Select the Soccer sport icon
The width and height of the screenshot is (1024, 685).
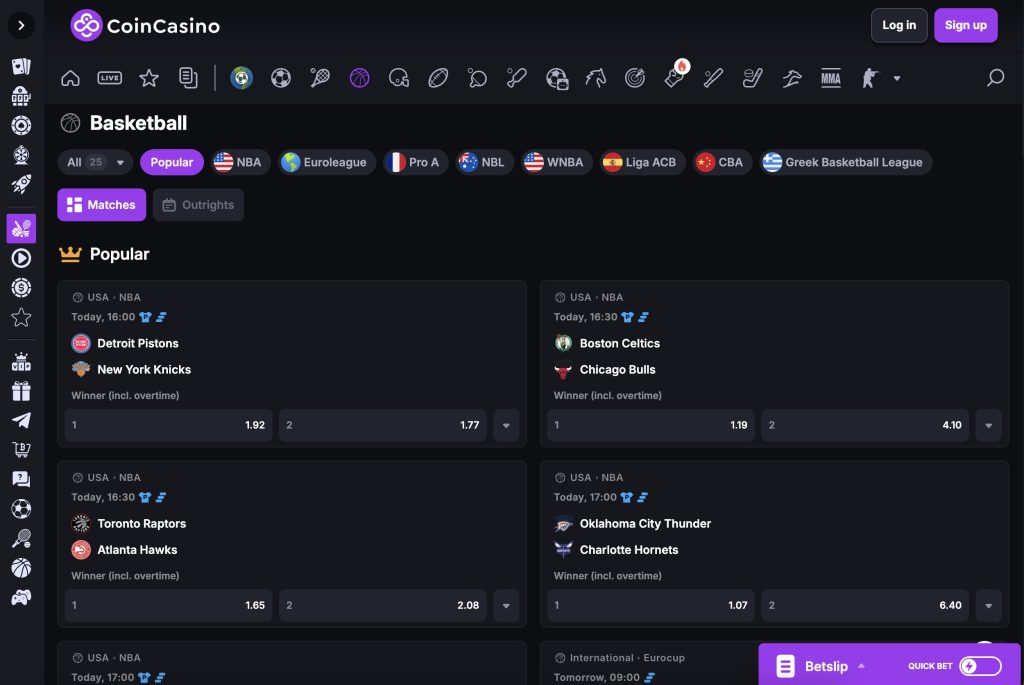pyautogui.click(x=281, y=77)
